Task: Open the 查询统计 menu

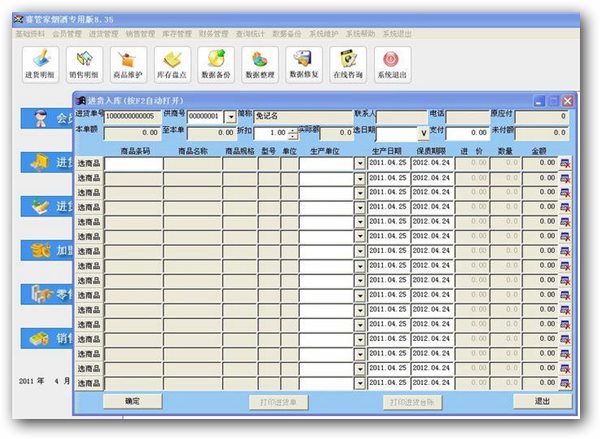Action: 250,34
